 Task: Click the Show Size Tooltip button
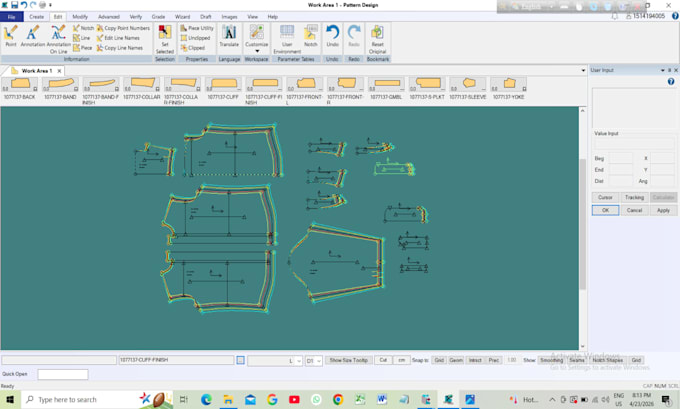click(x=349, y=360)
